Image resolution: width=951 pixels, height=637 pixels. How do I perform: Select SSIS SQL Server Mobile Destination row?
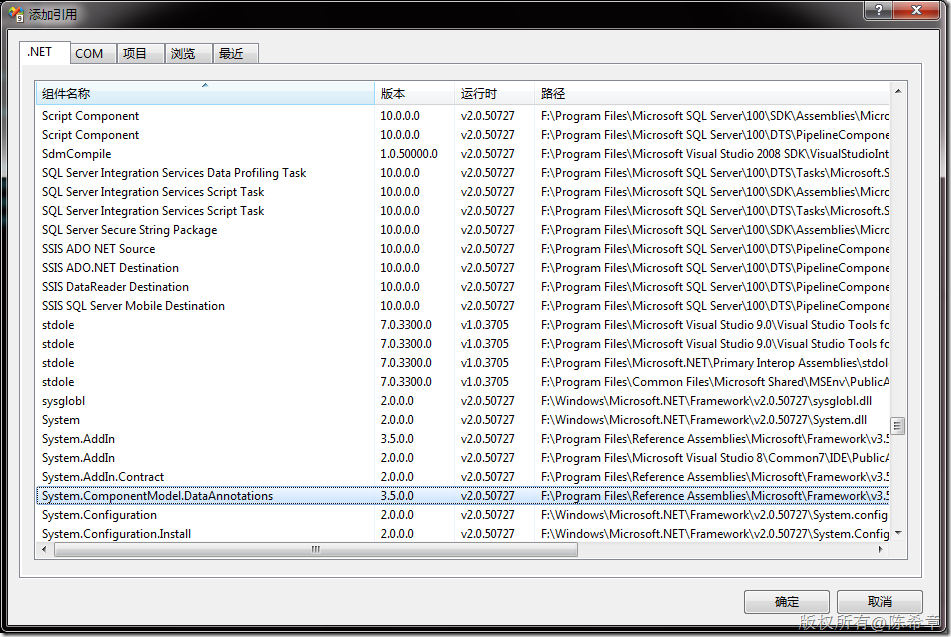tap(463, 306)
